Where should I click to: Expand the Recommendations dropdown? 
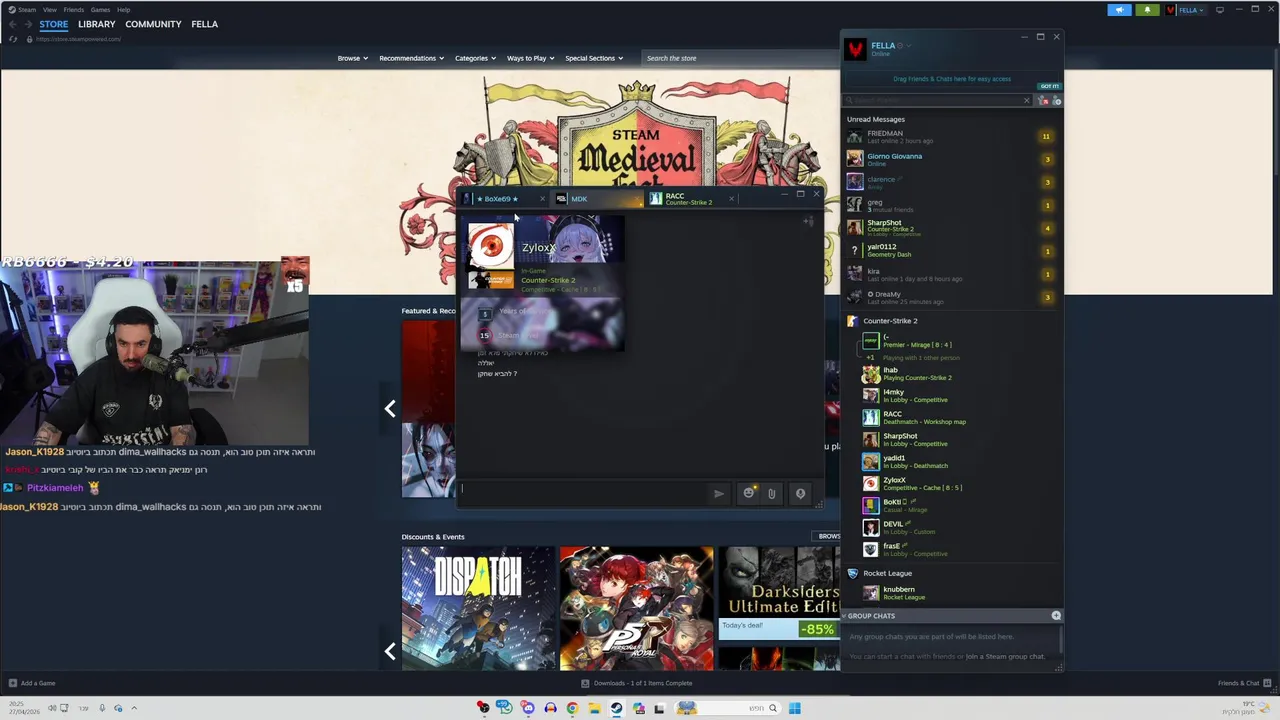pos(411,58)
